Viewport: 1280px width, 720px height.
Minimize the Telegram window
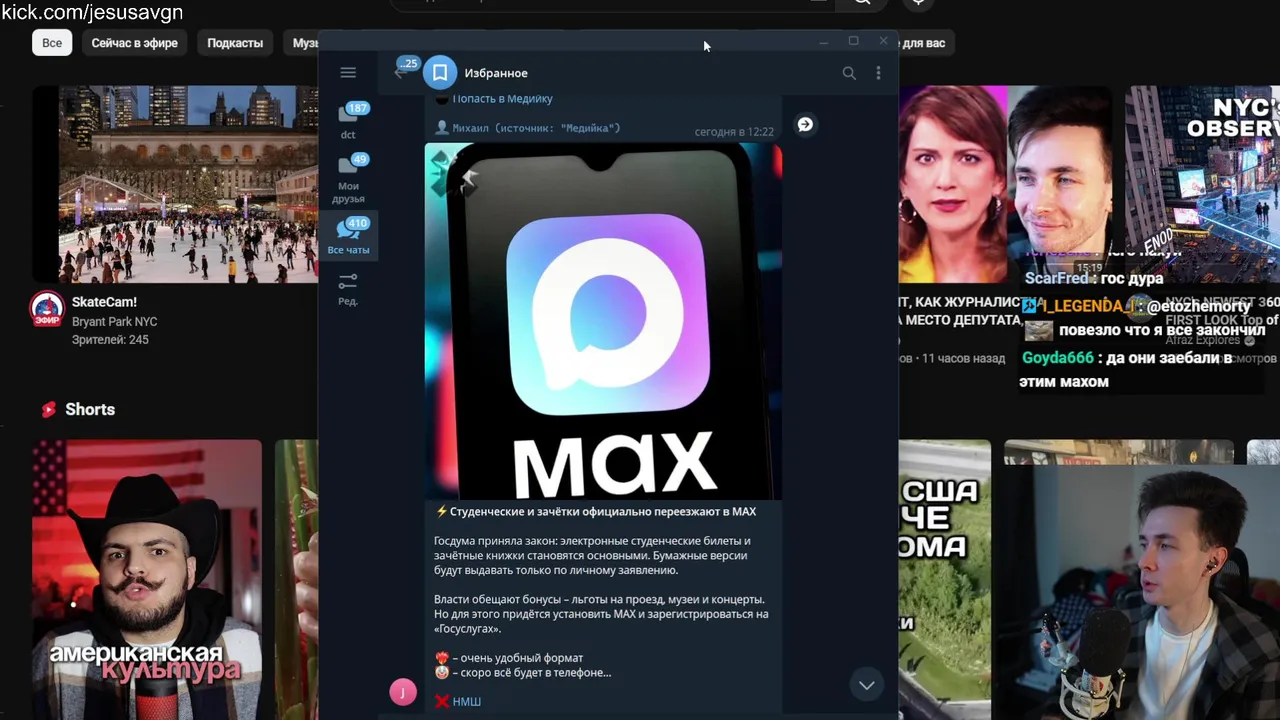[824, 41]
